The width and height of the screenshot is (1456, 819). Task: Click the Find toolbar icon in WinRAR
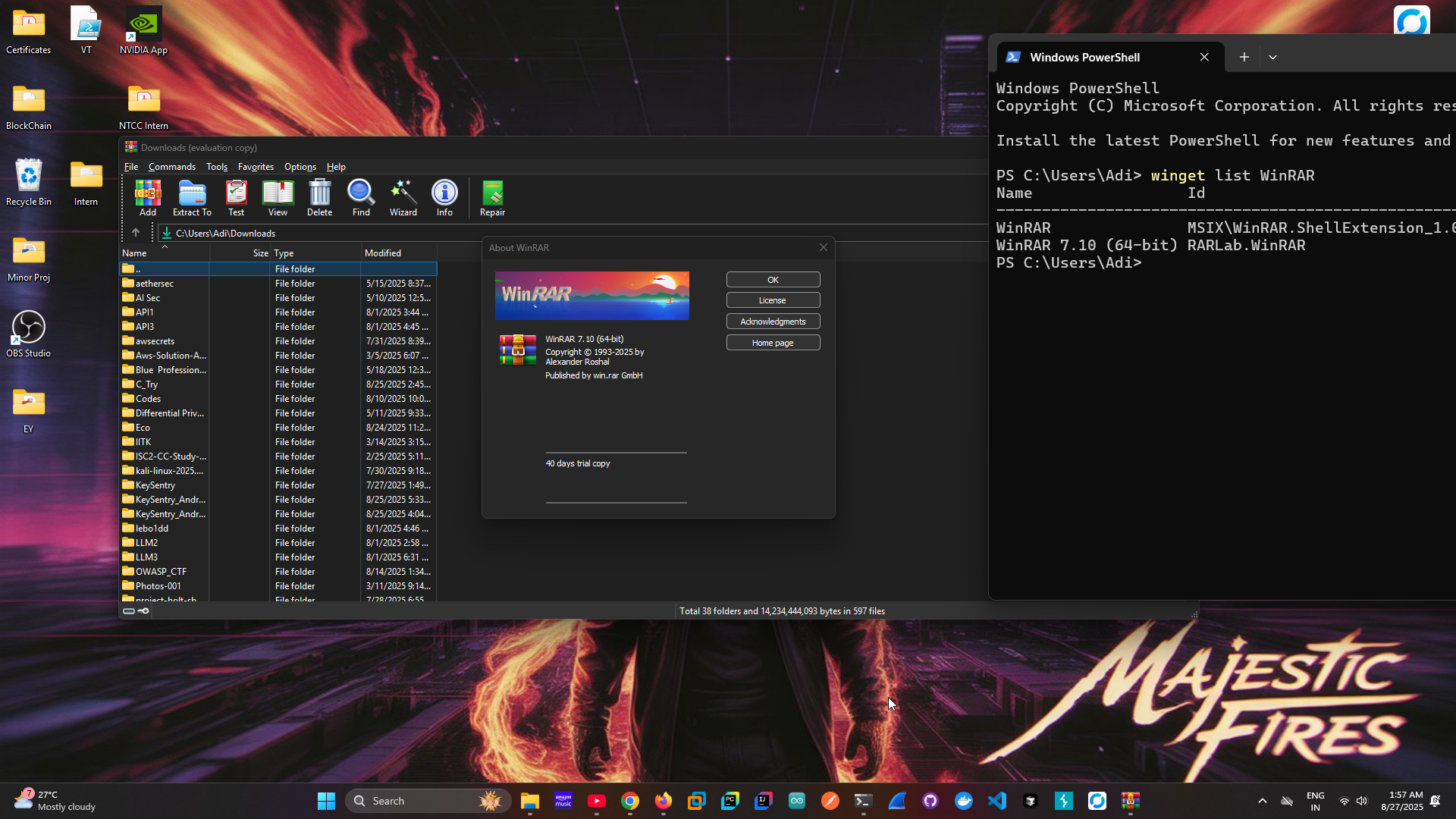361,199
